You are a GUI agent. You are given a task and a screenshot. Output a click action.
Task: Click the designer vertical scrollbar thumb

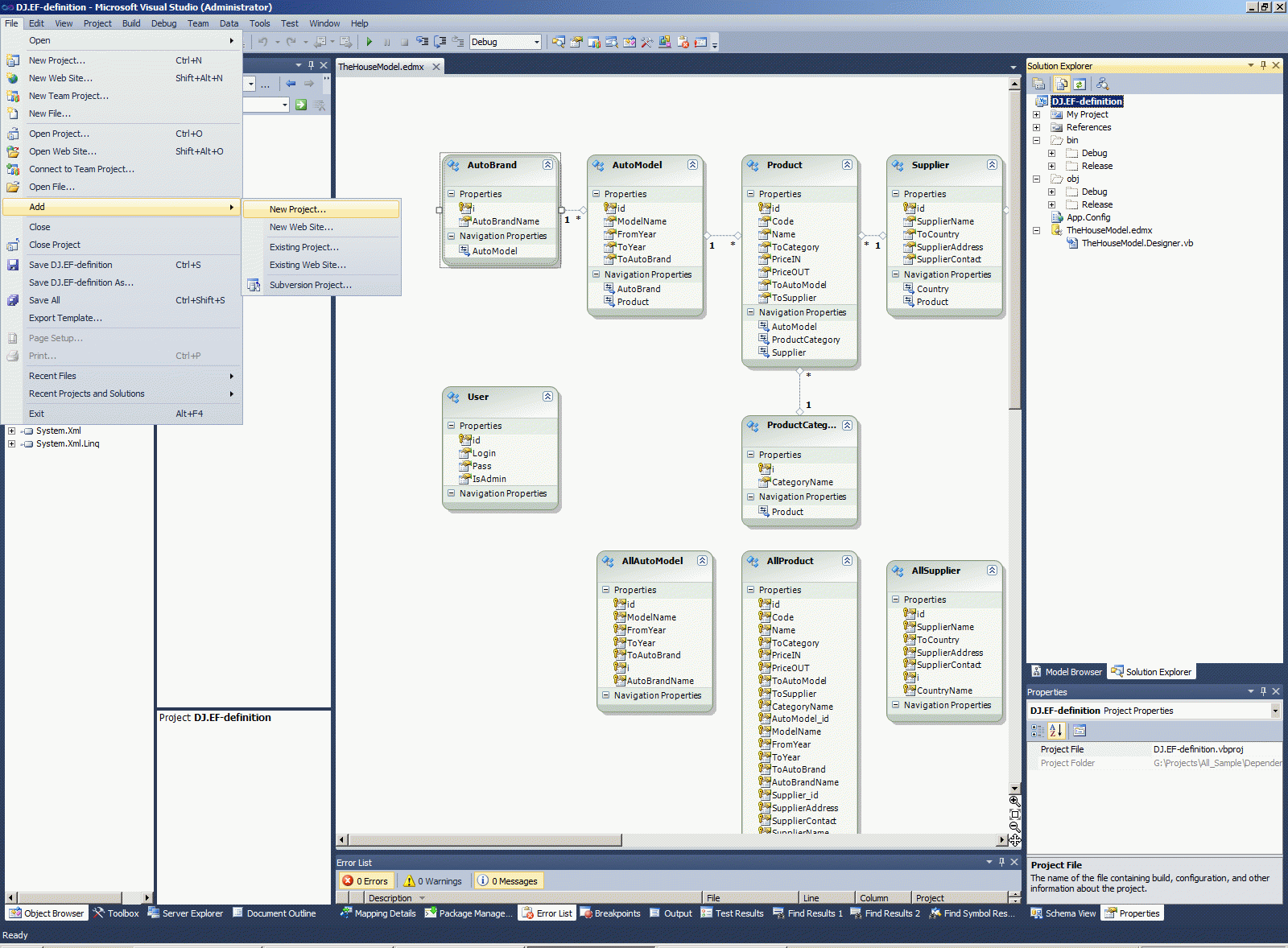point(1014,249)
